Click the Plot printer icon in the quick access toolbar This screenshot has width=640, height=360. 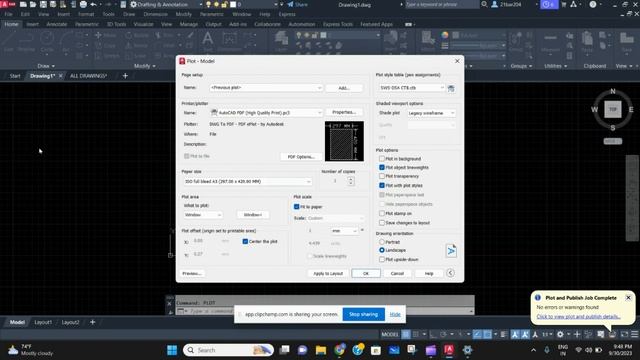click(x=83, y=4)
